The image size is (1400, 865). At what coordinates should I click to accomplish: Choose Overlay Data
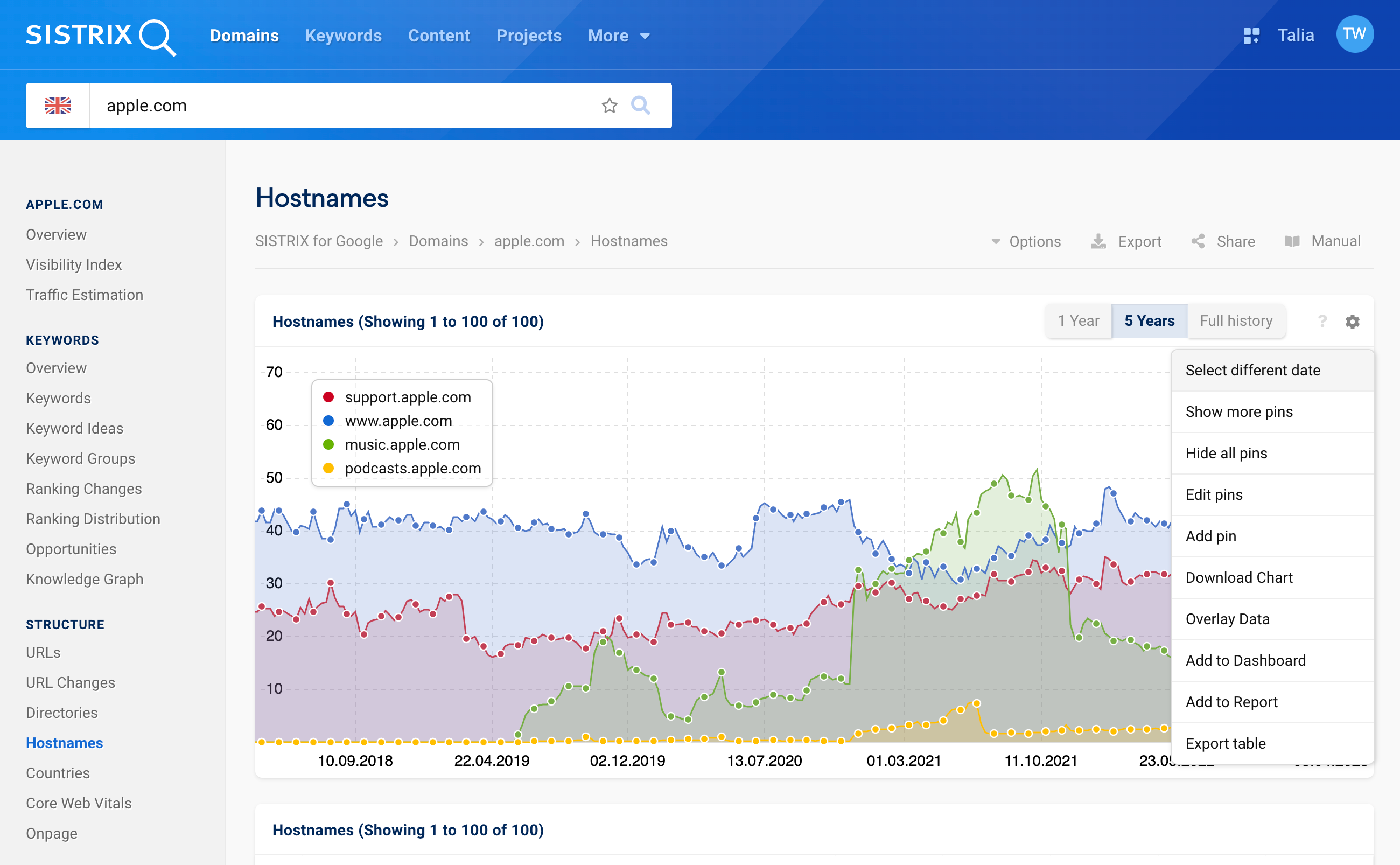(1272, 619)
